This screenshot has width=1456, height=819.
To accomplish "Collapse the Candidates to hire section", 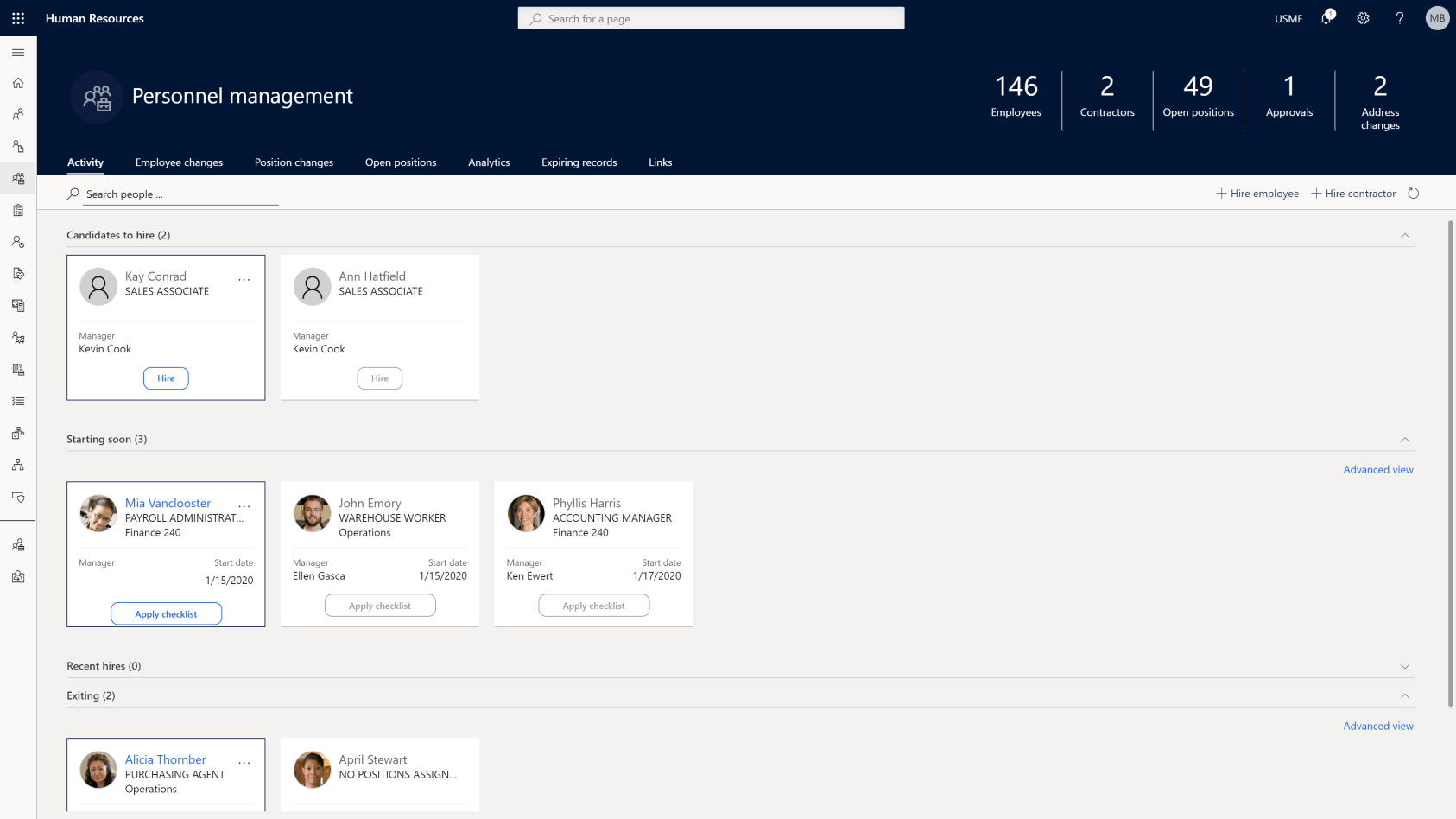I will pyautogui.click(x=1405, y=235).
